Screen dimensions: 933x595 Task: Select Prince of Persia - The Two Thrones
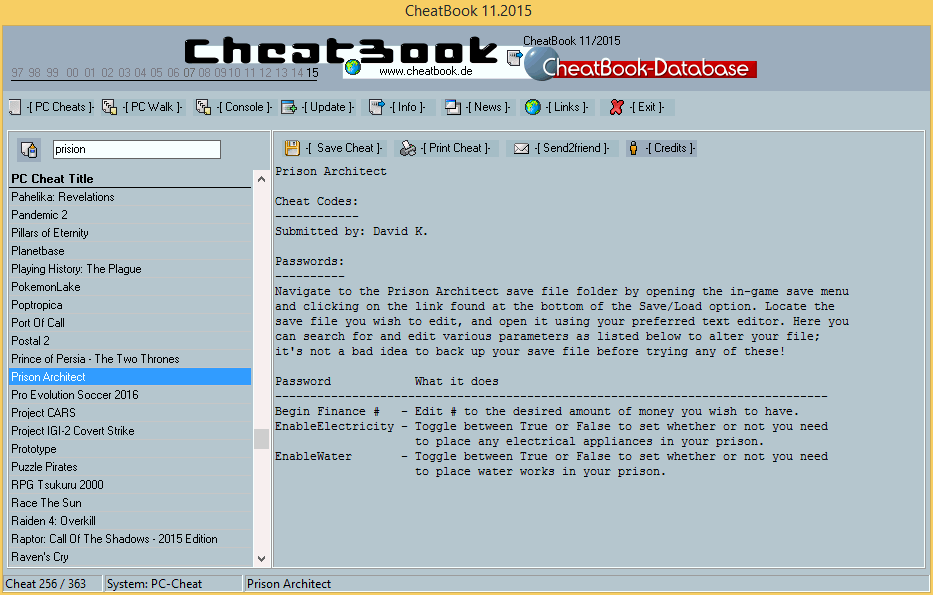[95, 359]
